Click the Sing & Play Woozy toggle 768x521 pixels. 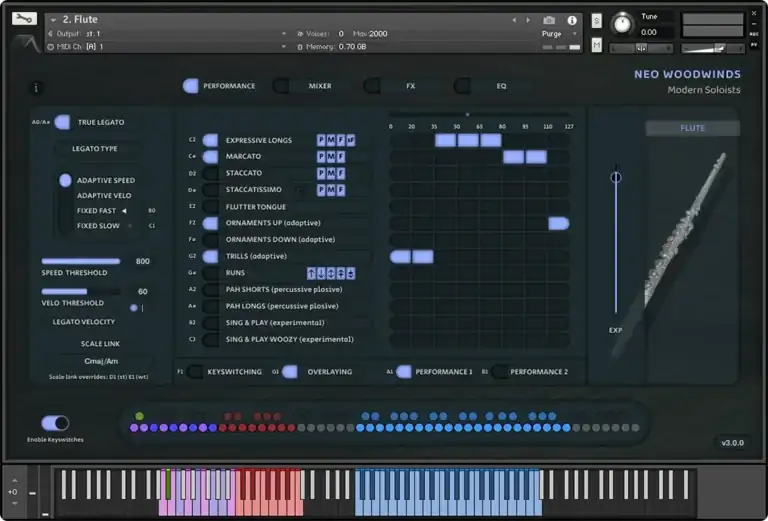tap(210, 339)
